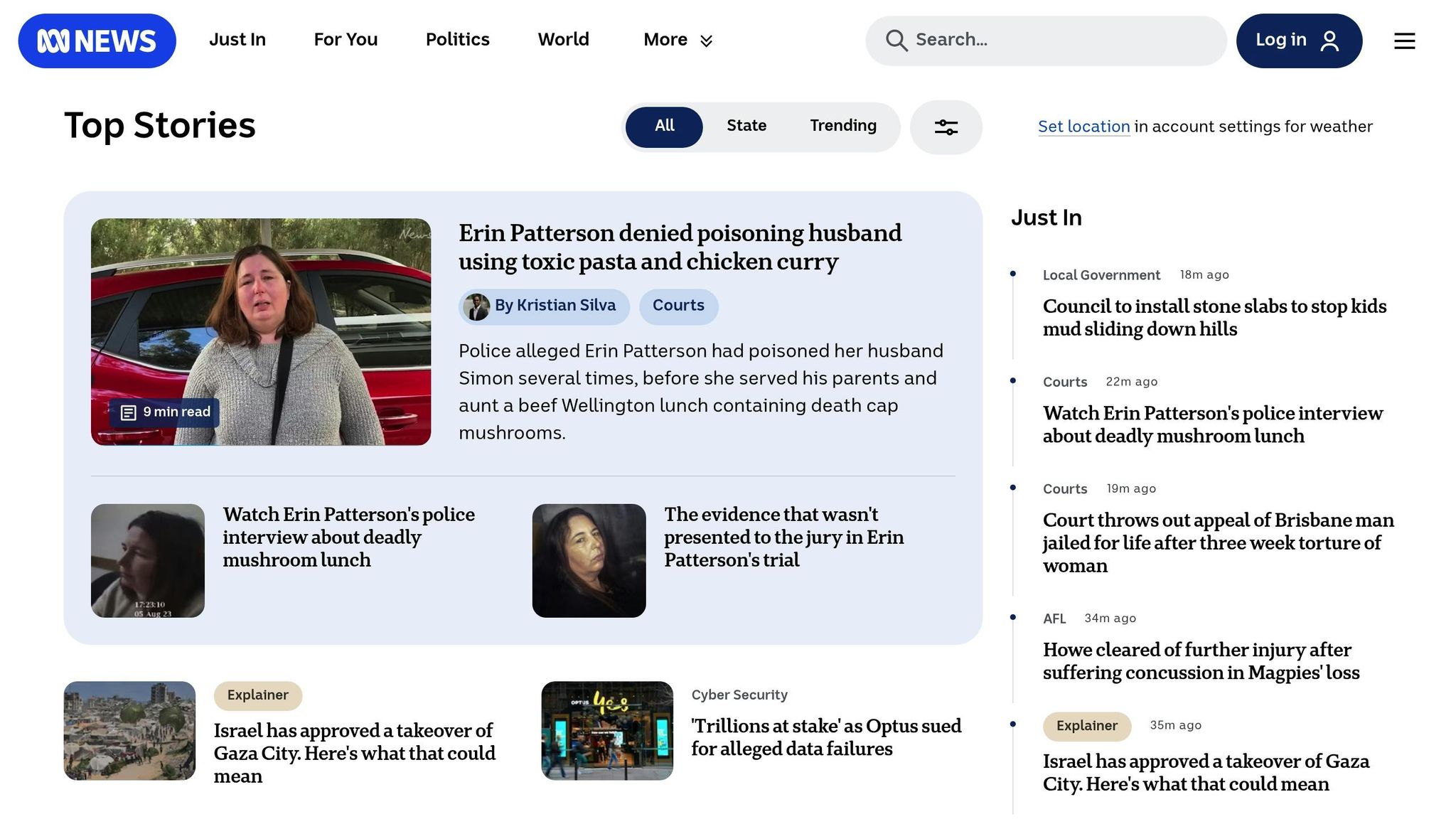This screenshot has width=1456, height=819.
Task: Open the Erin Patterson denied poisoning headline
Action: pos(680,247)
